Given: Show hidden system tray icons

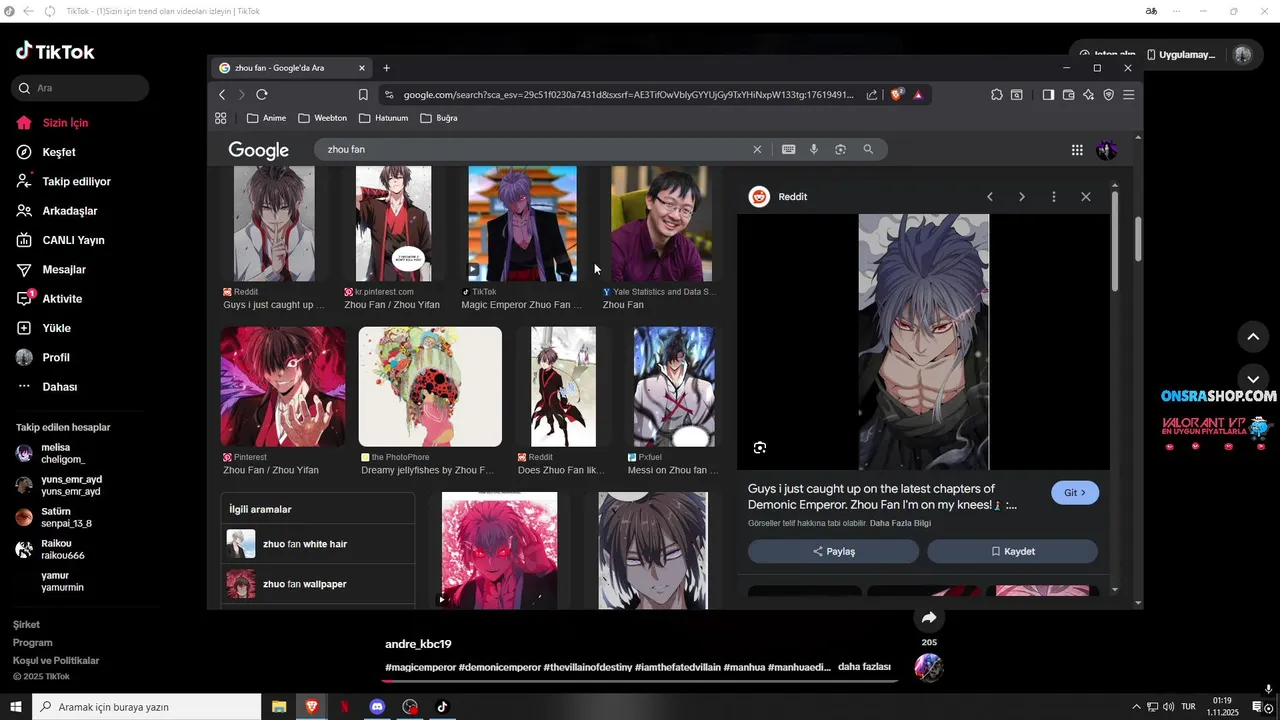Looking at the screenshot, I should point(1136,707).
